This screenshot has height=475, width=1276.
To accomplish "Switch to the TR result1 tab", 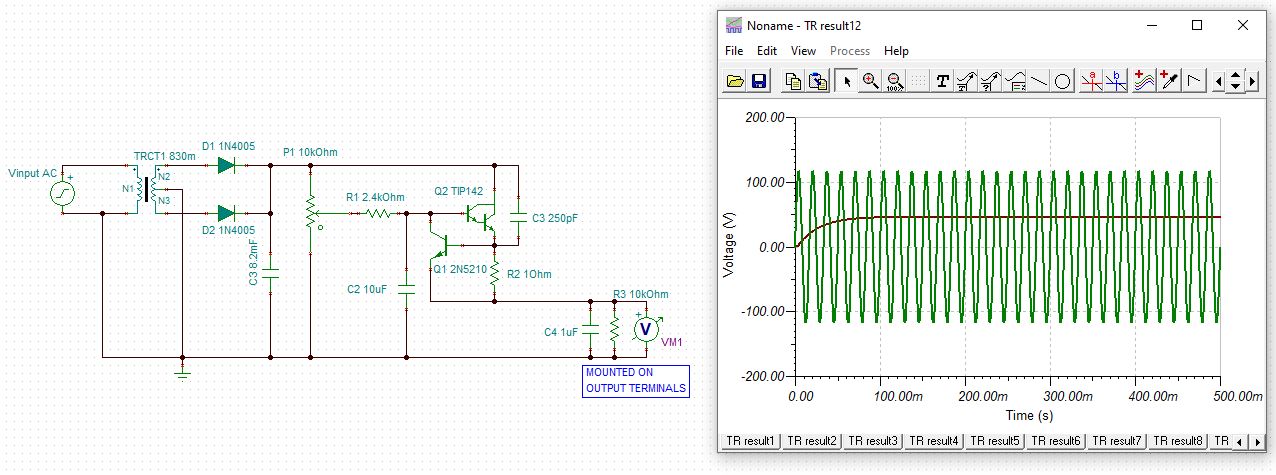I will click(750, 441).
